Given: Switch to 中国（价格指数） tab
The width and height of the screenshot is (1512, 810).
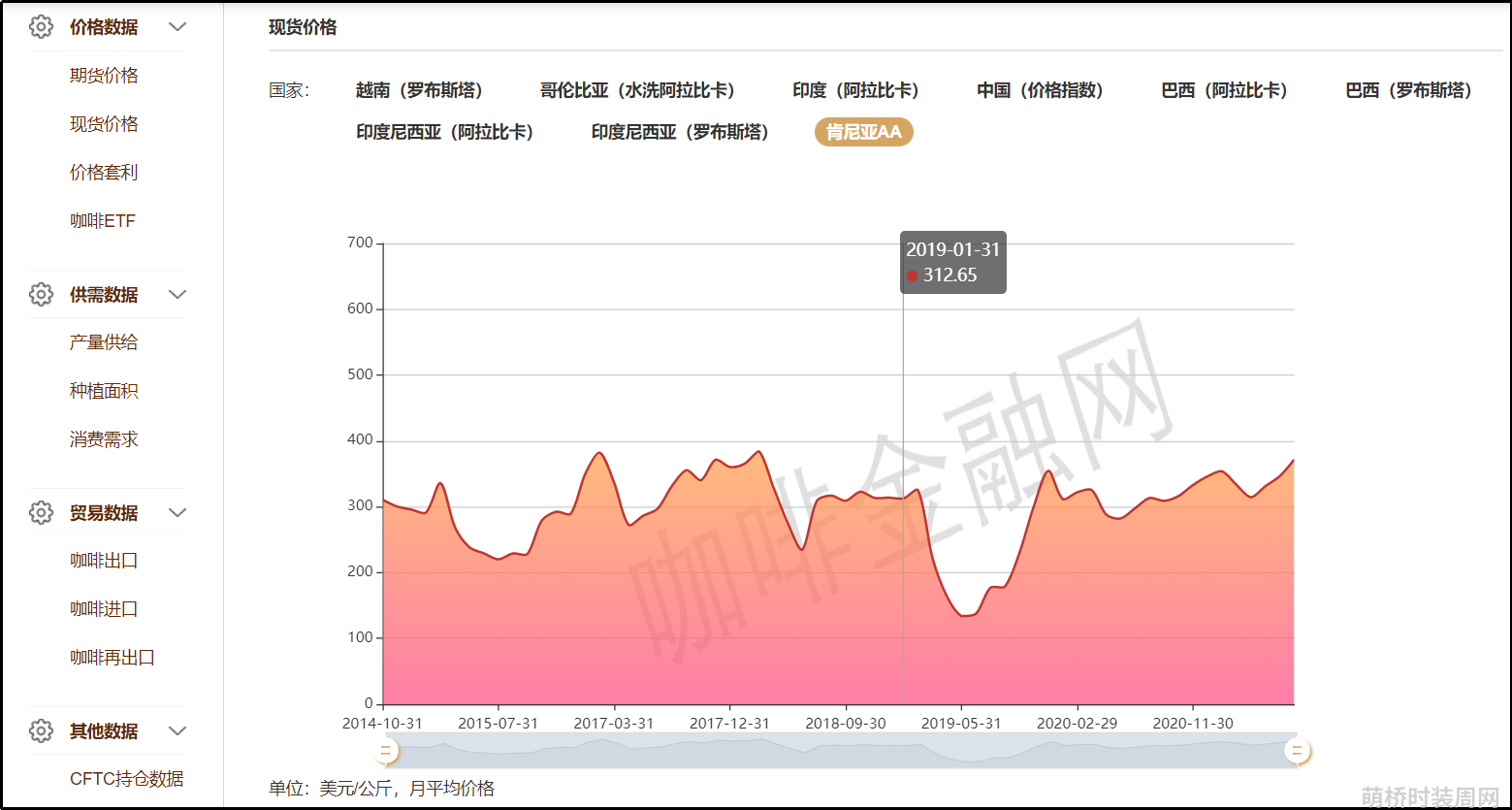Looking at the screenshot, I should click(x=1041, y=90).
